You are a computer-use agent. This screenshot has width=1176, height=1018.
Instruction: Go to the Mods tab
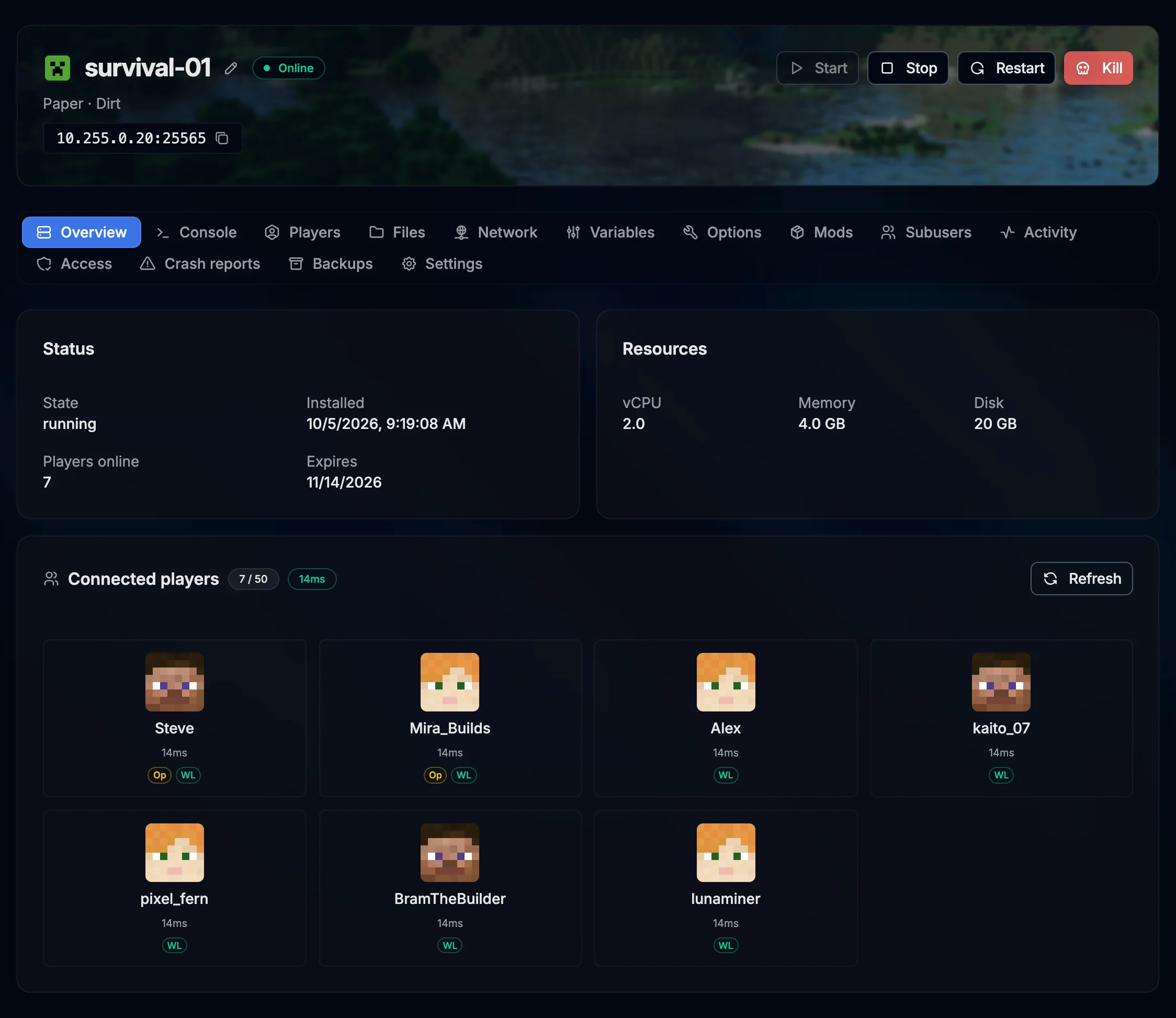(x=821, y=232)
